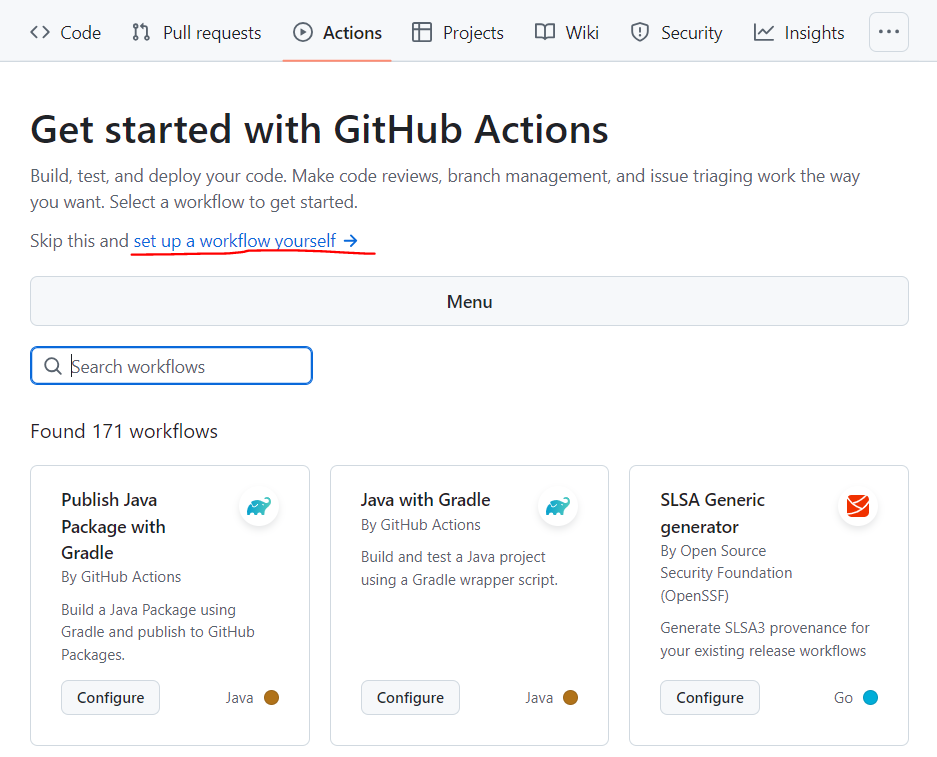The width and height of the screenshot is (937, 757).
Task: Click the Publish Java Package with Gradle title
Action: point(114,526)
